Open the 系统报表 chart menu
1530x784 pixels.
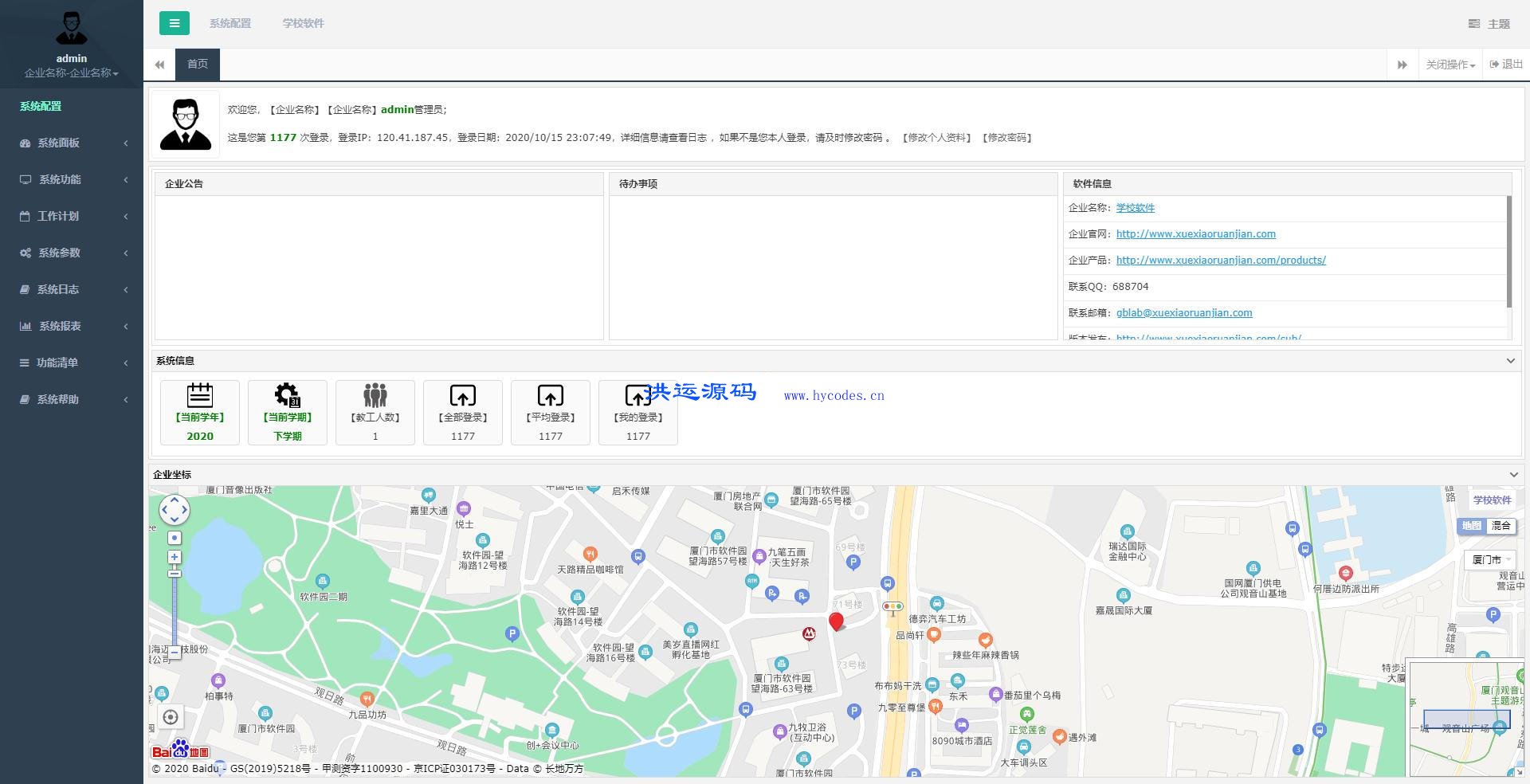72,326
